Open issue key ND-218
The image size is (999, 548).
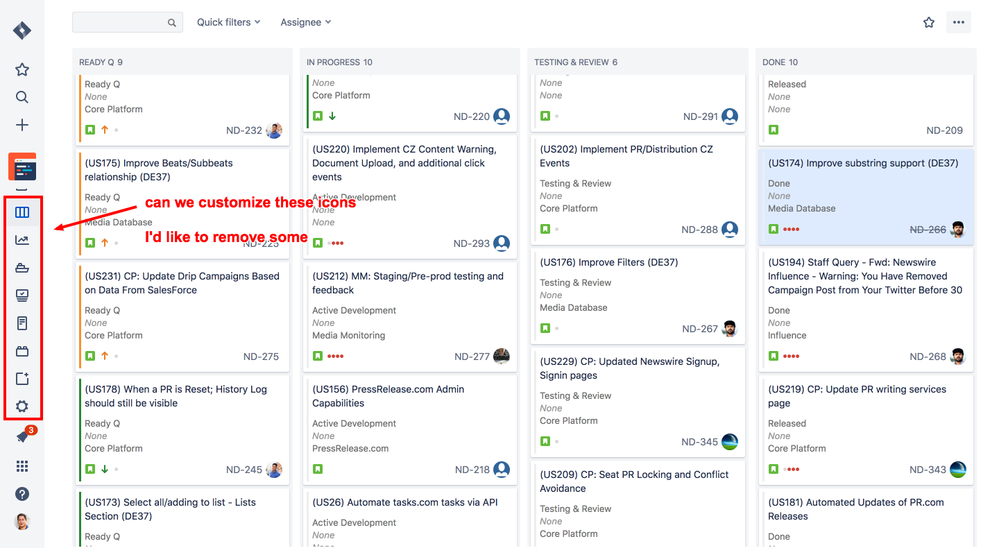472,470
